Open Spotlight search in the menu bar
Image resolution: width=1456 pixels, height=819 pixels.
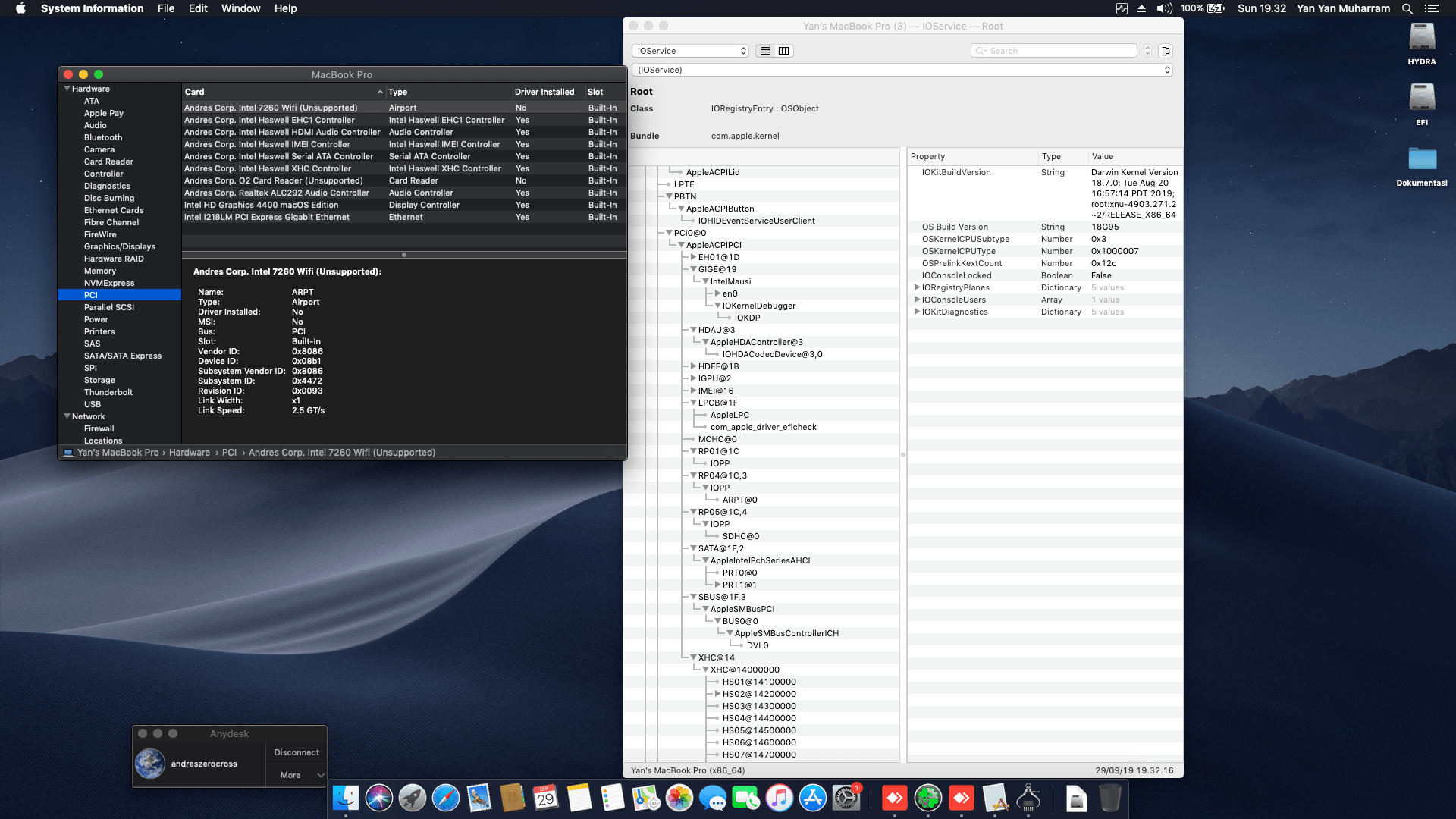pos(1407,8)
